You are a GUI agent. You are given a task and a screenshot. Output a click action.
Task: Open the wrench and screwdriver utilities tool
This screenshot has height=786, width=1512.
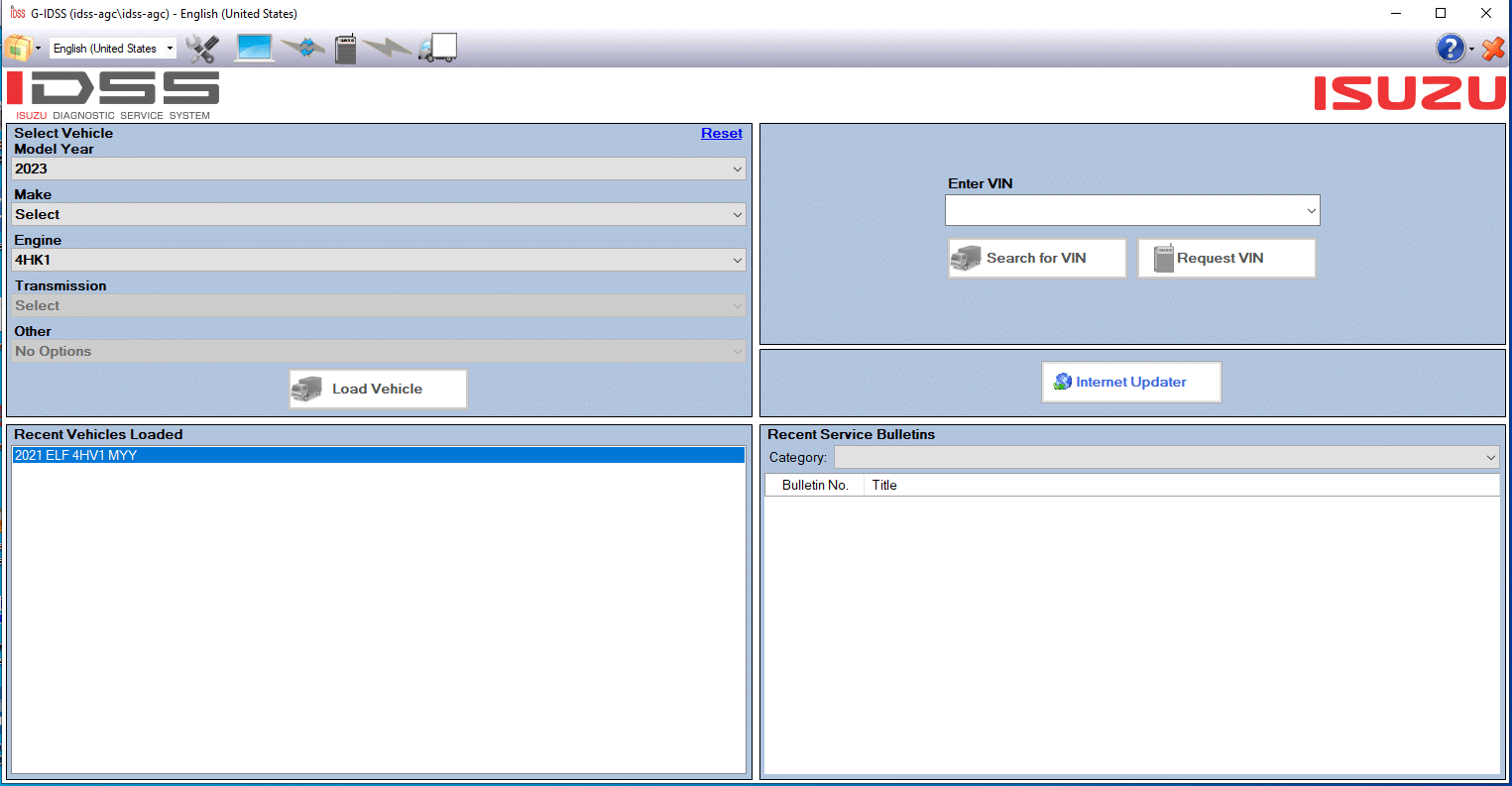click(202, 49)
